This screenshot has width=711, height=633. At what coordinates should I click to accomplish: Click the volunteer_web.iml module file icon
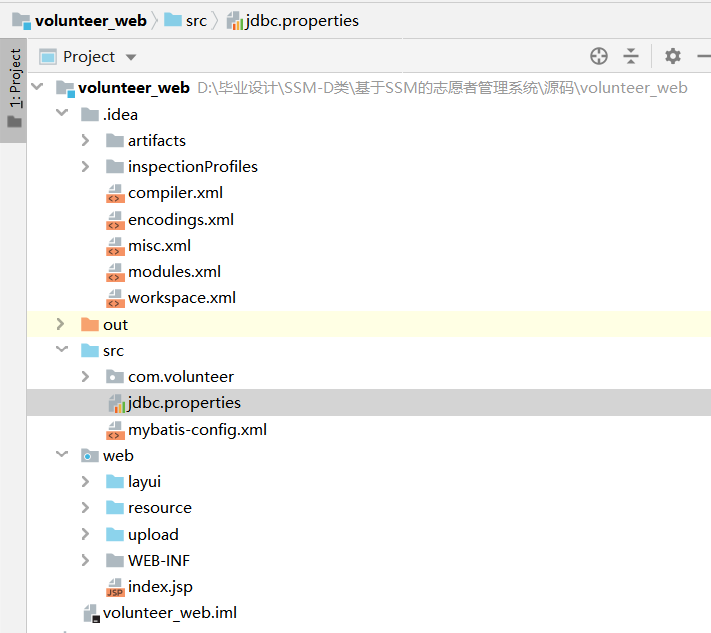(x=90, y=613)
